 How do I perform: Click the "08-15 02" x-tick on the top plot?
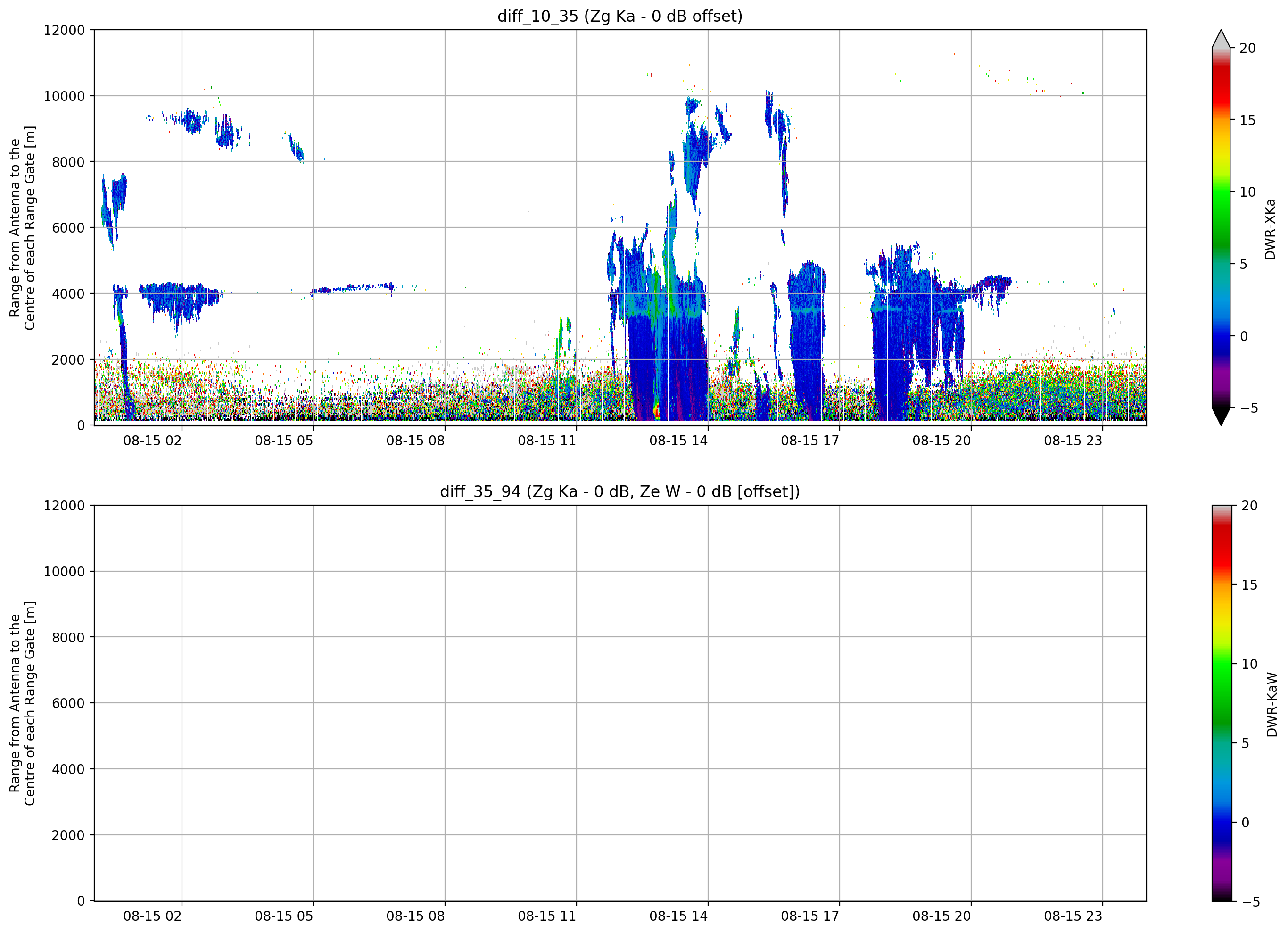click(x=152, y=441)
